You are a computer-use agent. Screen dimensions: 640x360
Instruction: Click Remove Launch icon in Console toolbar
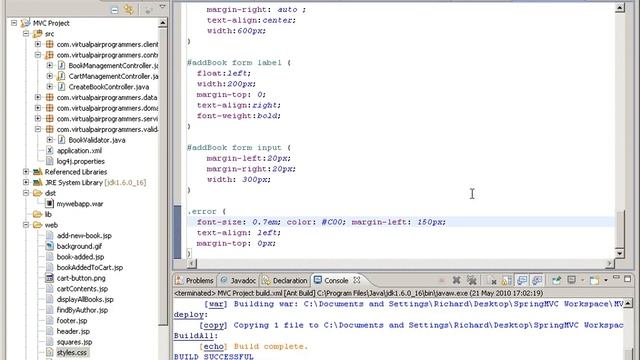click(456, 280)
